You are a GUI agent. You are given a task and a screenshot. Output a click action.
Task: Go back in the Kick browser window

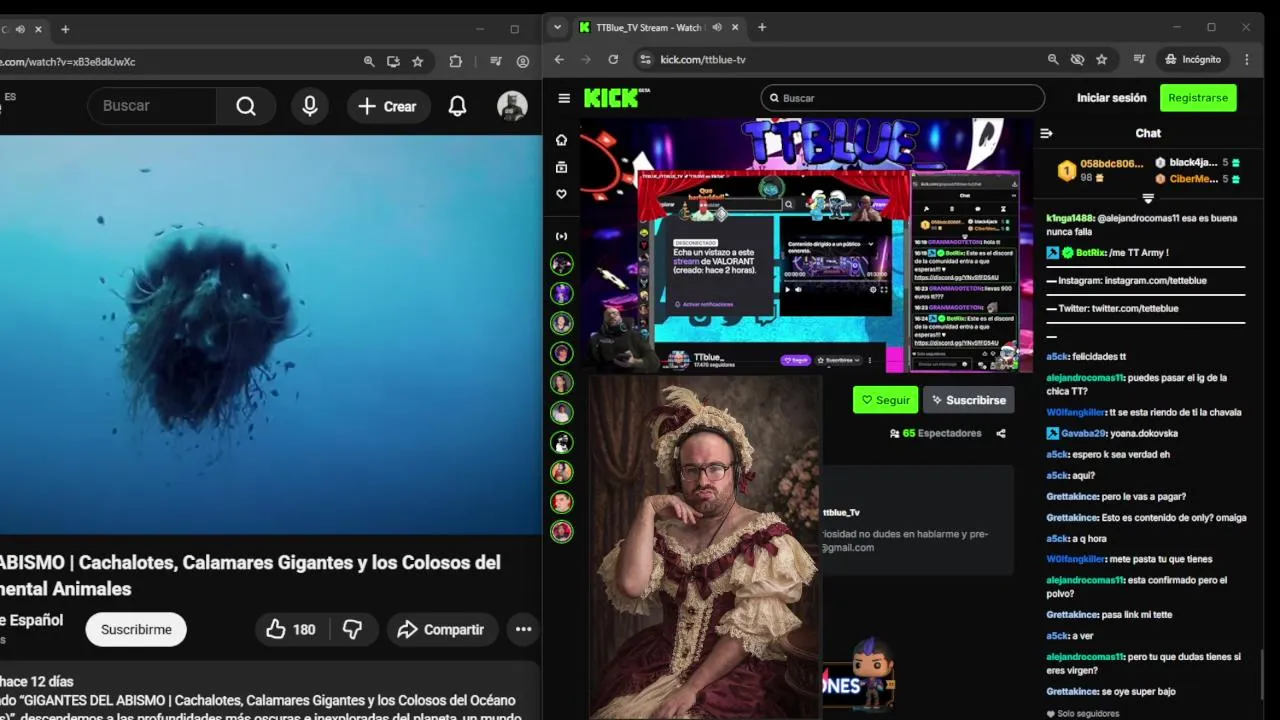pyautogui.click(x=559, y=60)
